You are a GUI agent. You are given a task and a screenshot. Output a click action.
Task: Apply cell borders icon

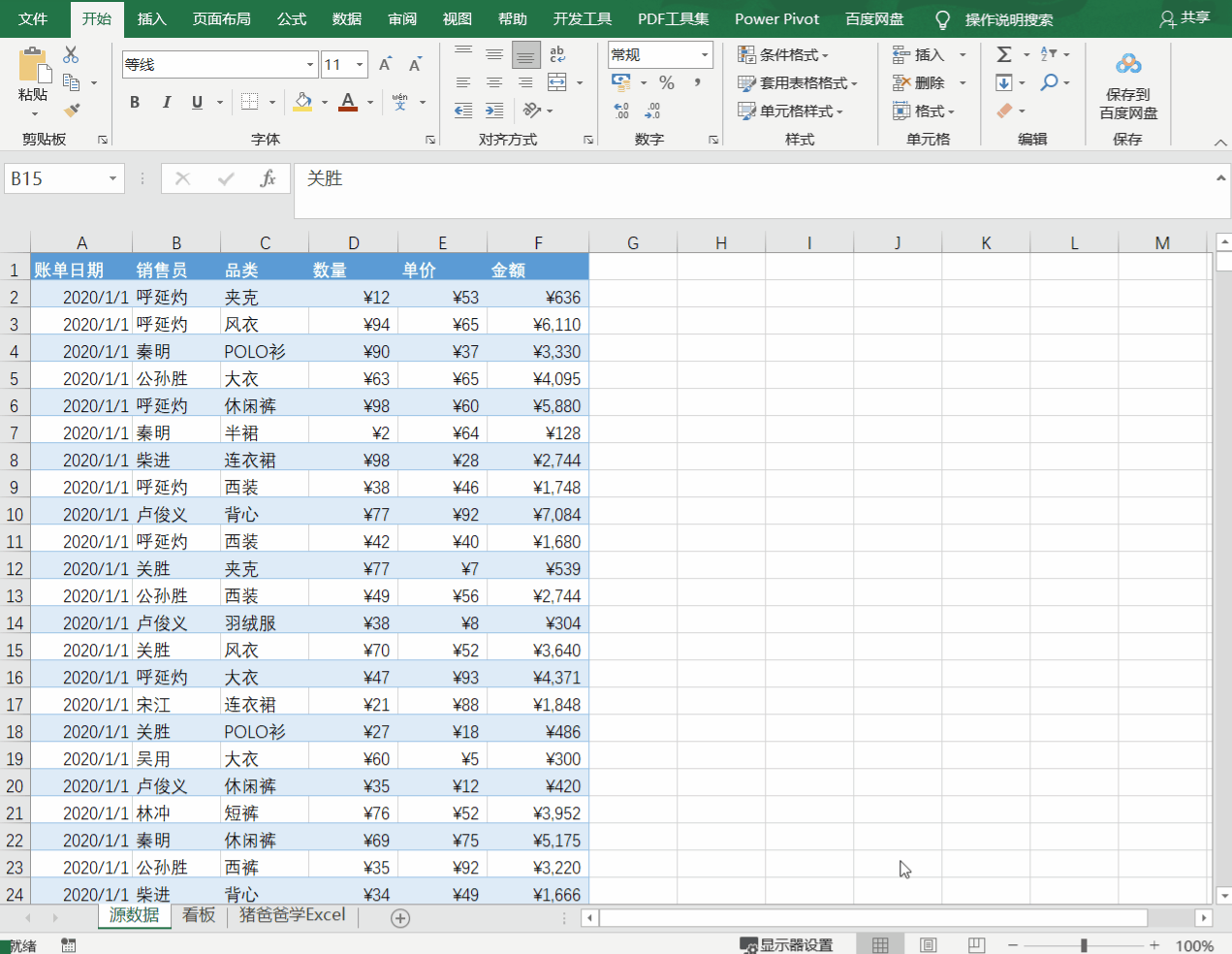click(x=249, y=102)
